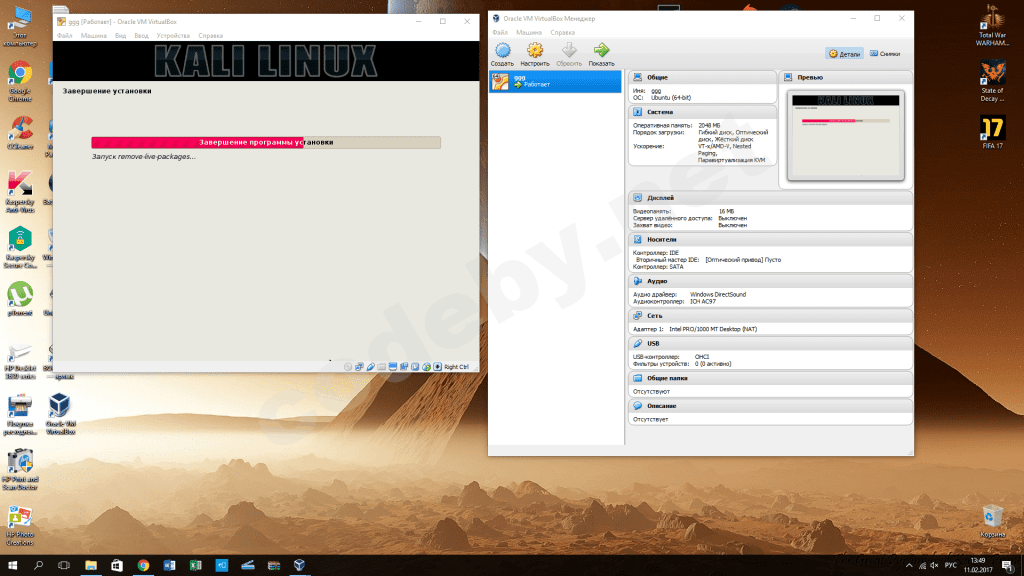
Task: Collapse the Носители section header
Action: [661, 240]
